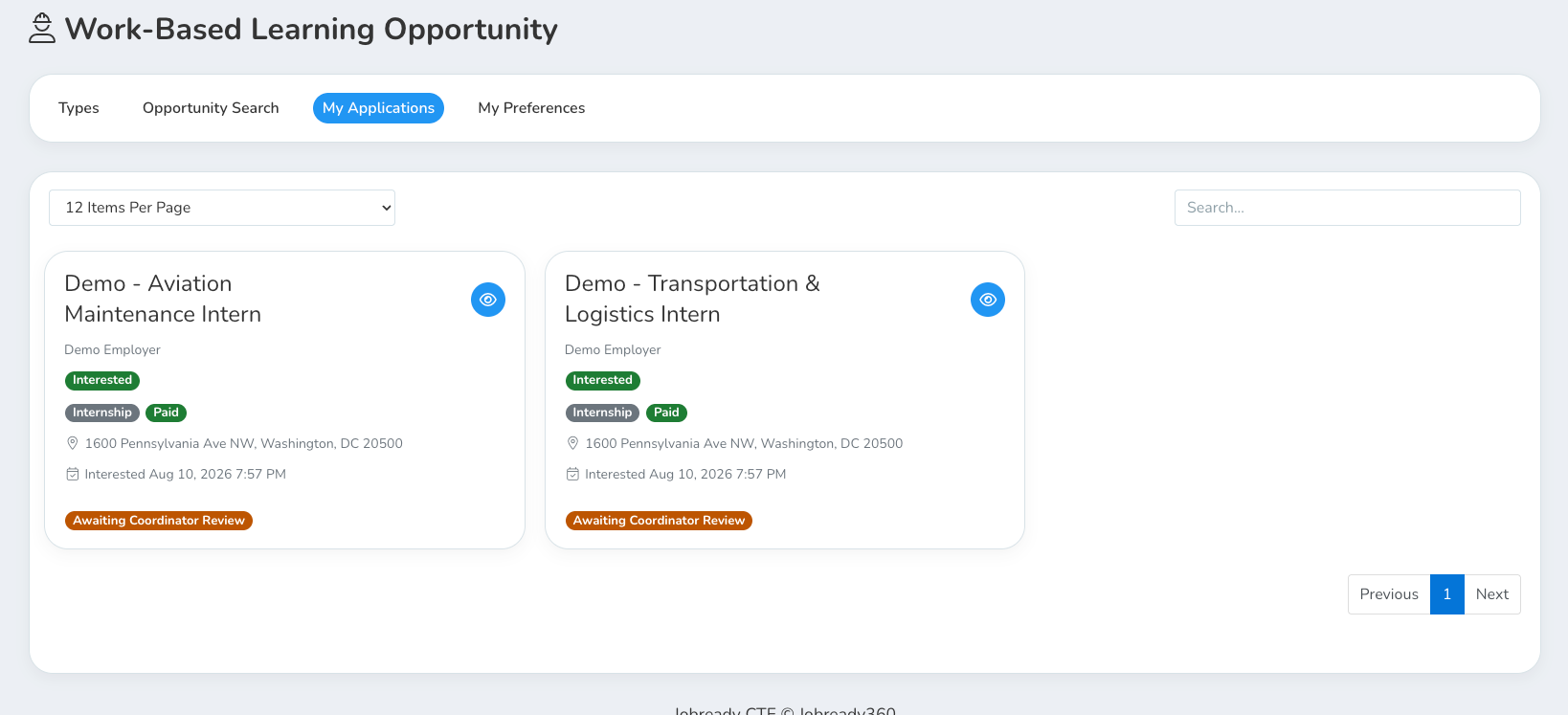Screen dimensions: 1568x715
Task: Click the Previous pagination button
Action: click(x=1389, y=594)
